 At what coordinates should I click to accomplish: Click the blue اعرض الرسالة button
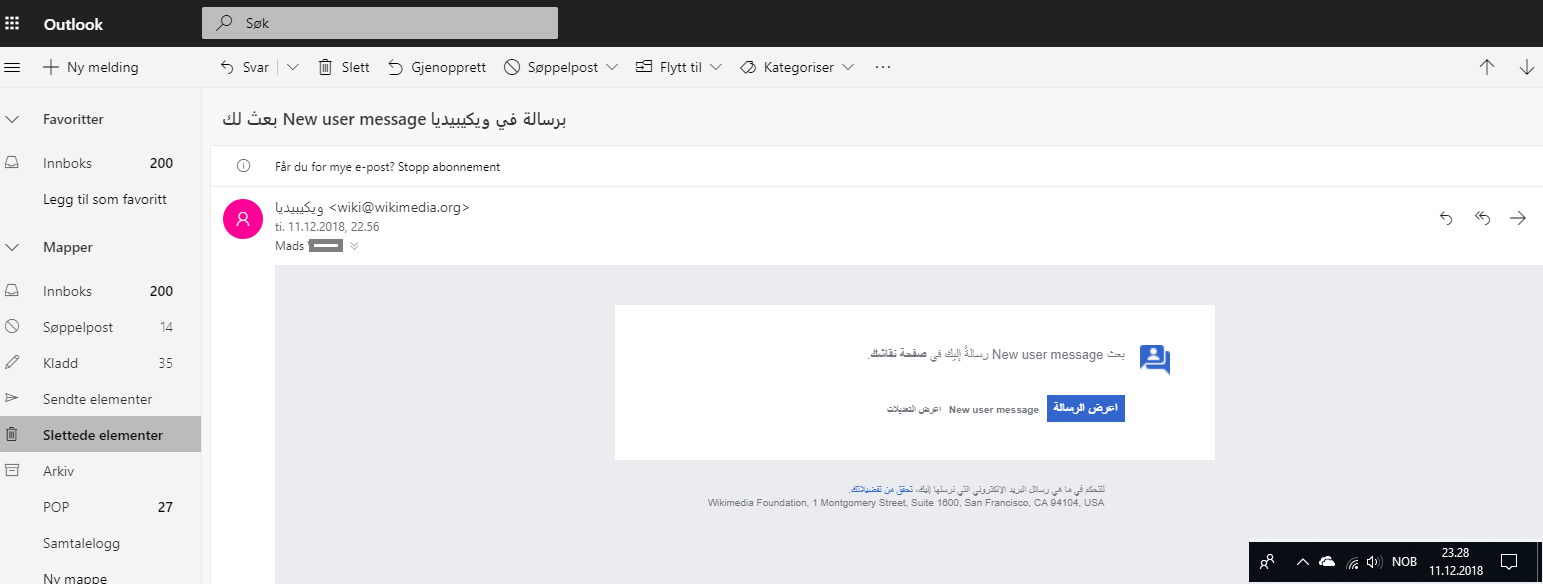[x=1086, y=408]
